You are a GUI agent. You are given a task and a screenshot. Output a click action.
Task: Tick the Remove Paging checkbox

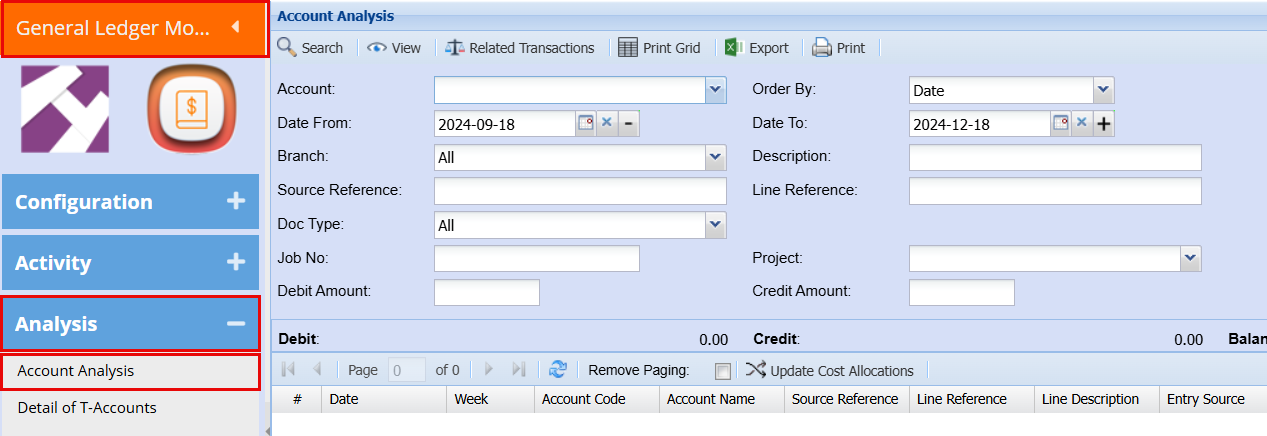723,371
